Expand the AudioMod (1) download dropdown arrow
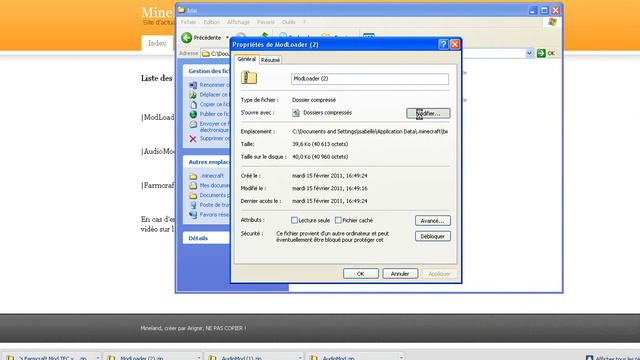 [300, 358]
